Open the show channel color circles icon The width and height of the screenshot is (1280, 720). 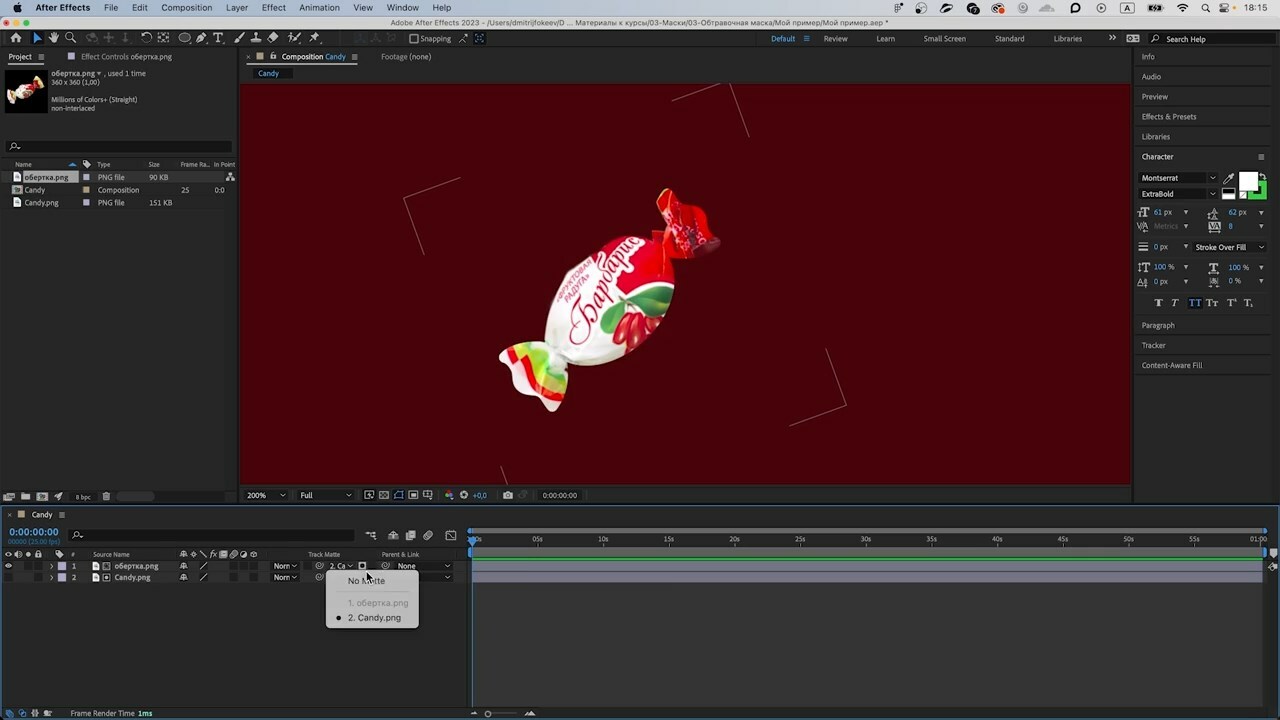coord(448,495)
